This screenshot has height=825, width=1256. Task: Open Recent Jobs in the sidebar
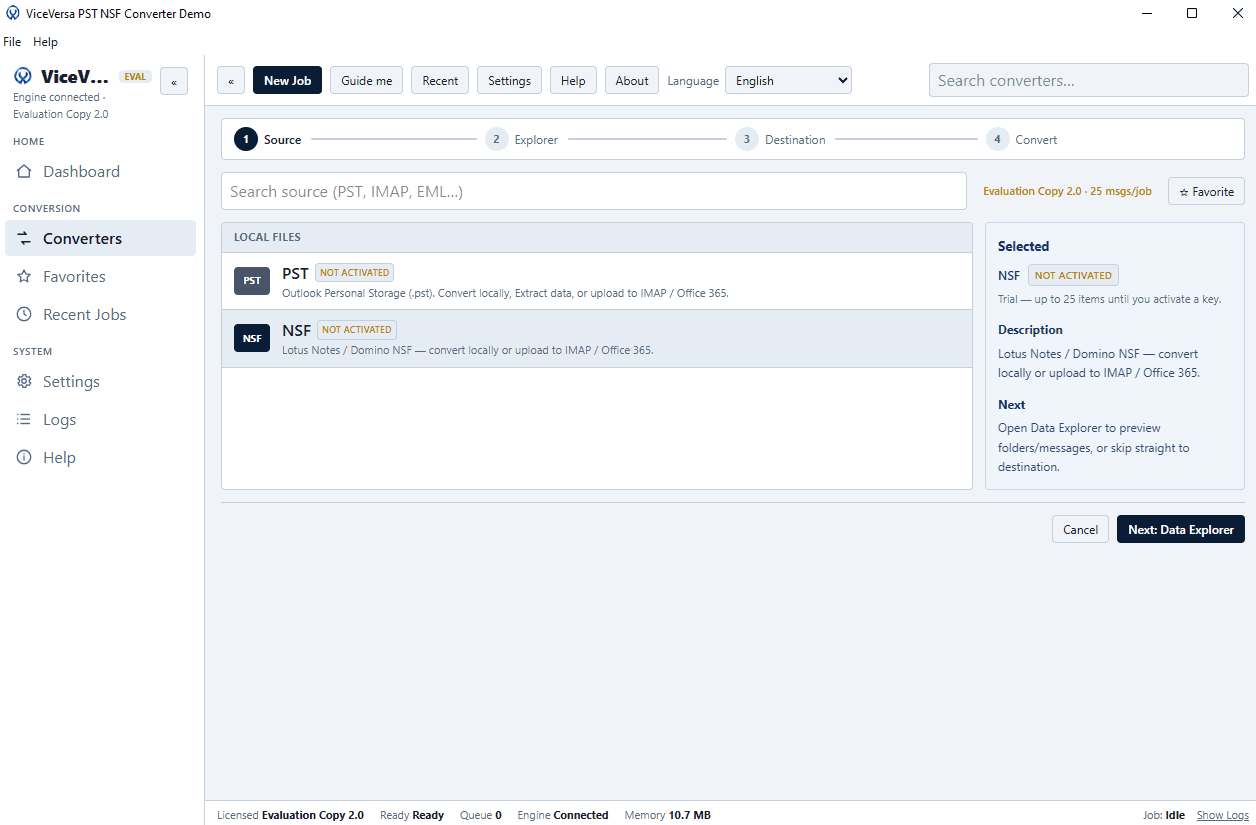point(100,315)
